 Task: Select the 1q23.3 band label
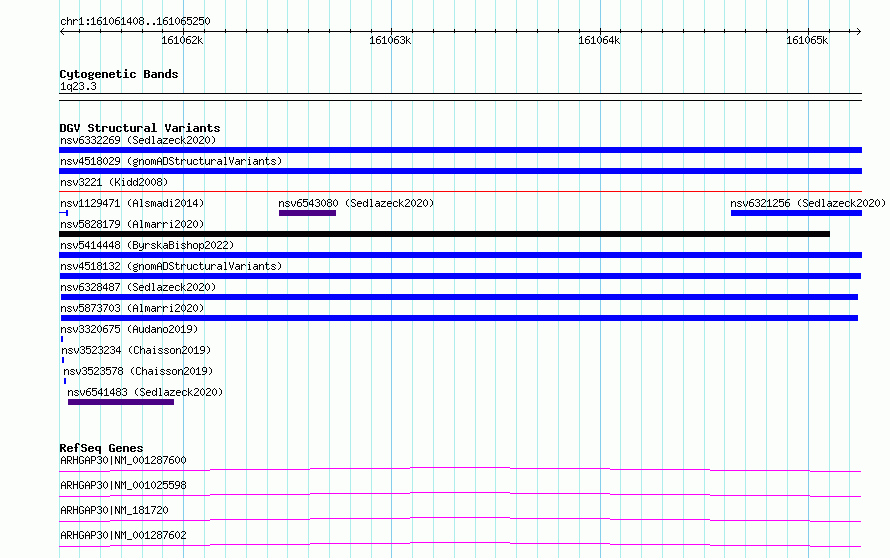78,86
